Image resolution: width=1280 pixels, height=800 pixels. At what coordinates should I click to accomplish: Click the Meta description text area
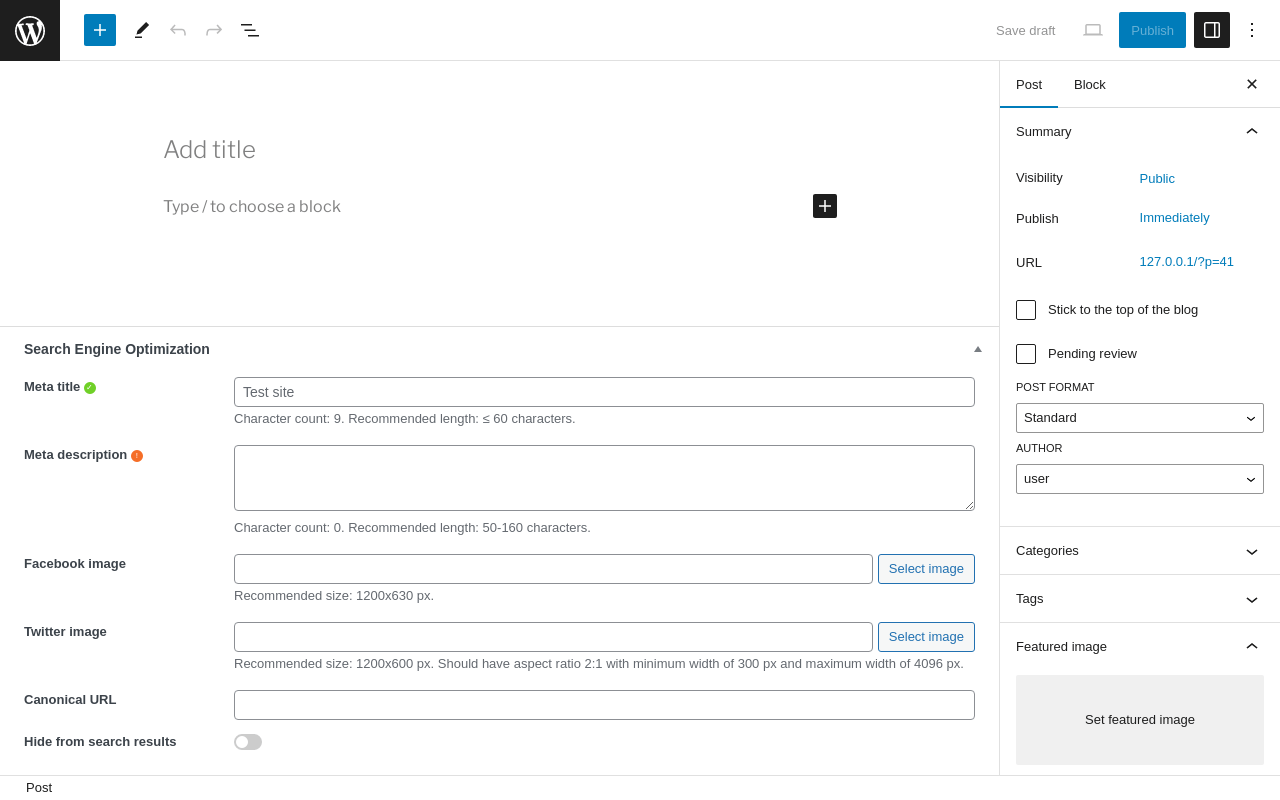point(604,478)
